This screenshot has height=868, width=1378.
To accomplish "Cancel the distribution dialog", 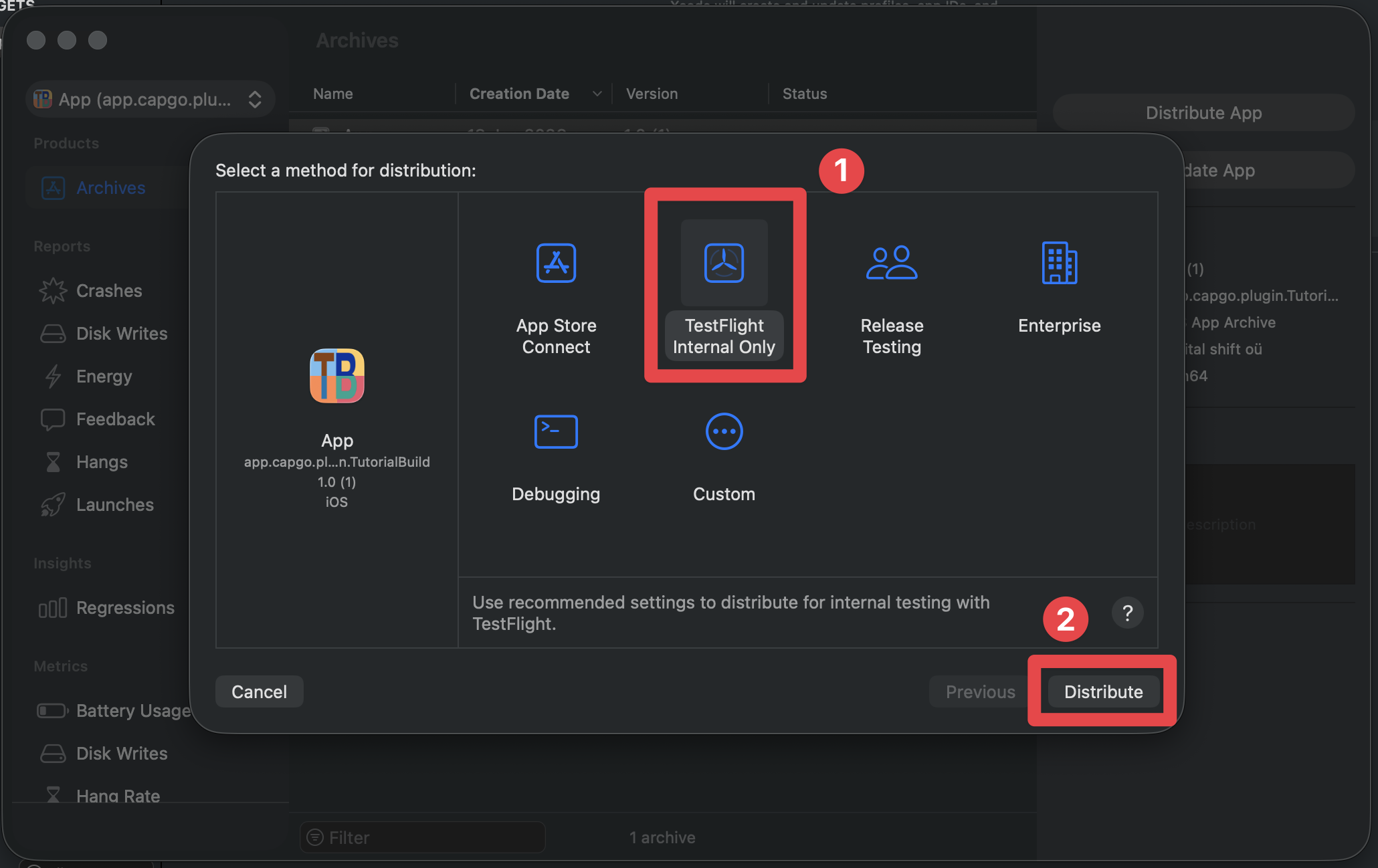I will [x=259, y=691].
